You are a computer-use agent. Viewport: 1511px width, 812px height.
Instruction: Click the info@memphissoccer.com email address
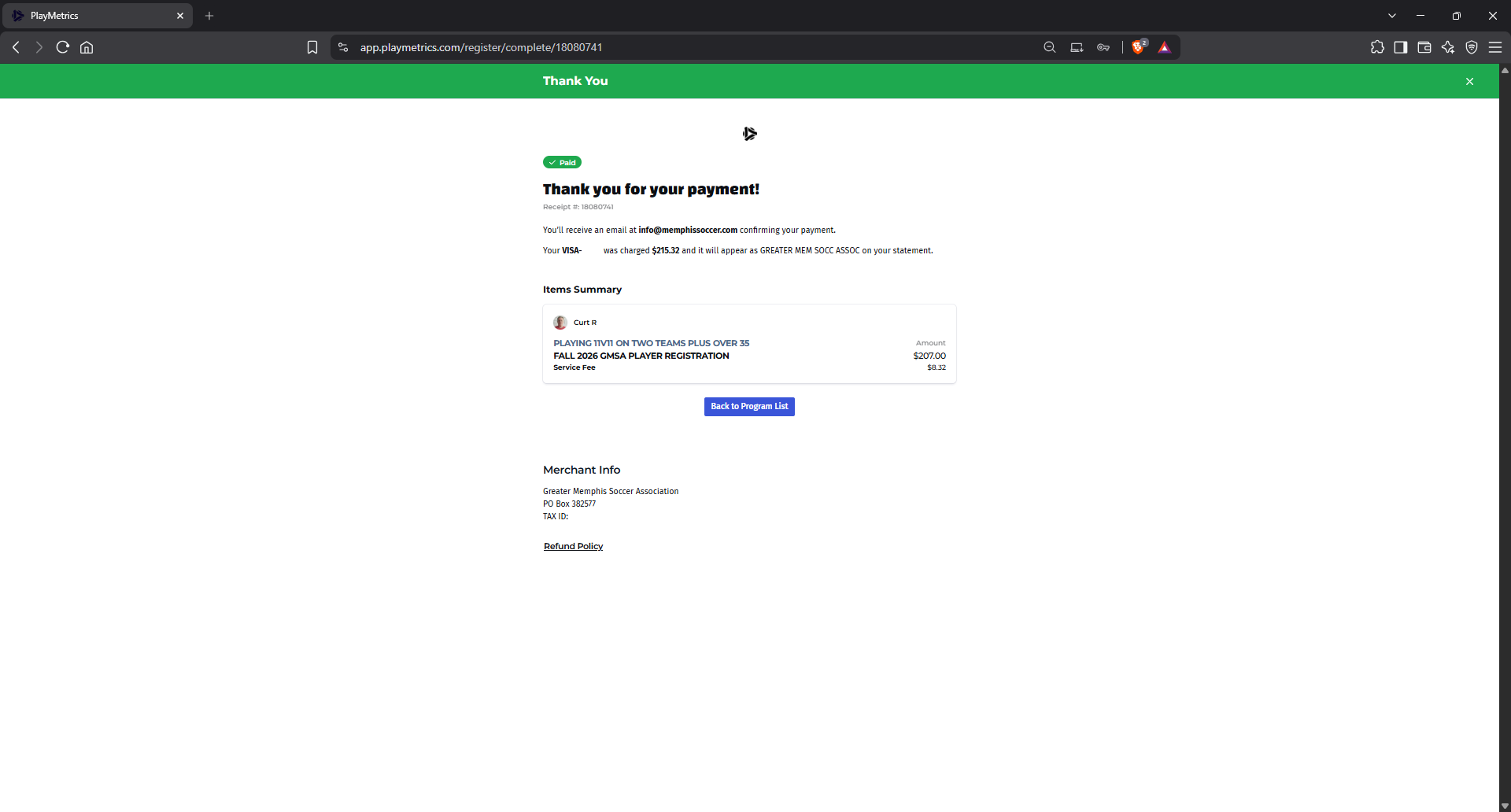click(688, 231)
